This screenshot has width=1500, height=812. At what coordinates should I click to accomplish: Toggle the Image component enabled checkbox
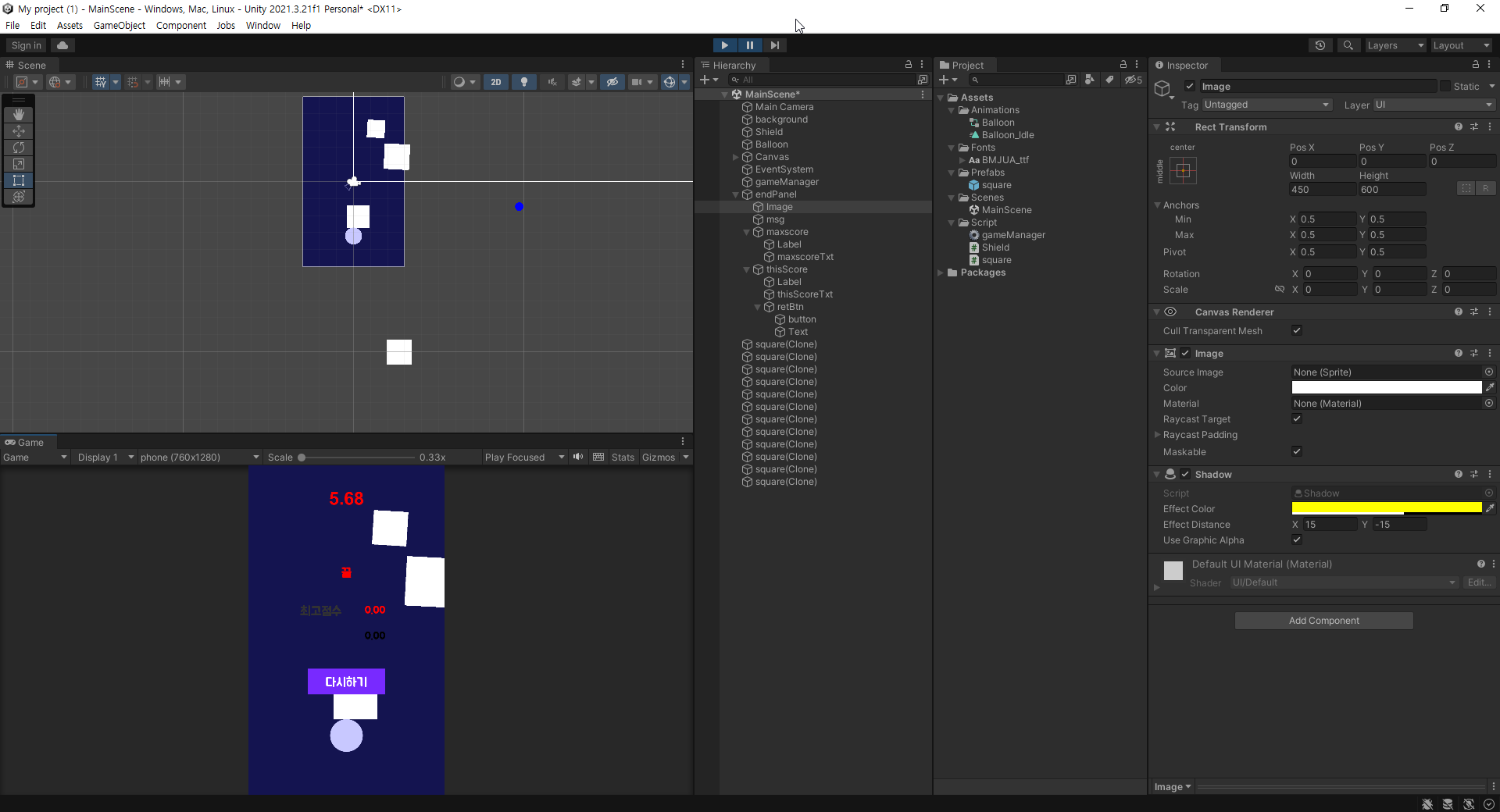(x=1185, y=354)
